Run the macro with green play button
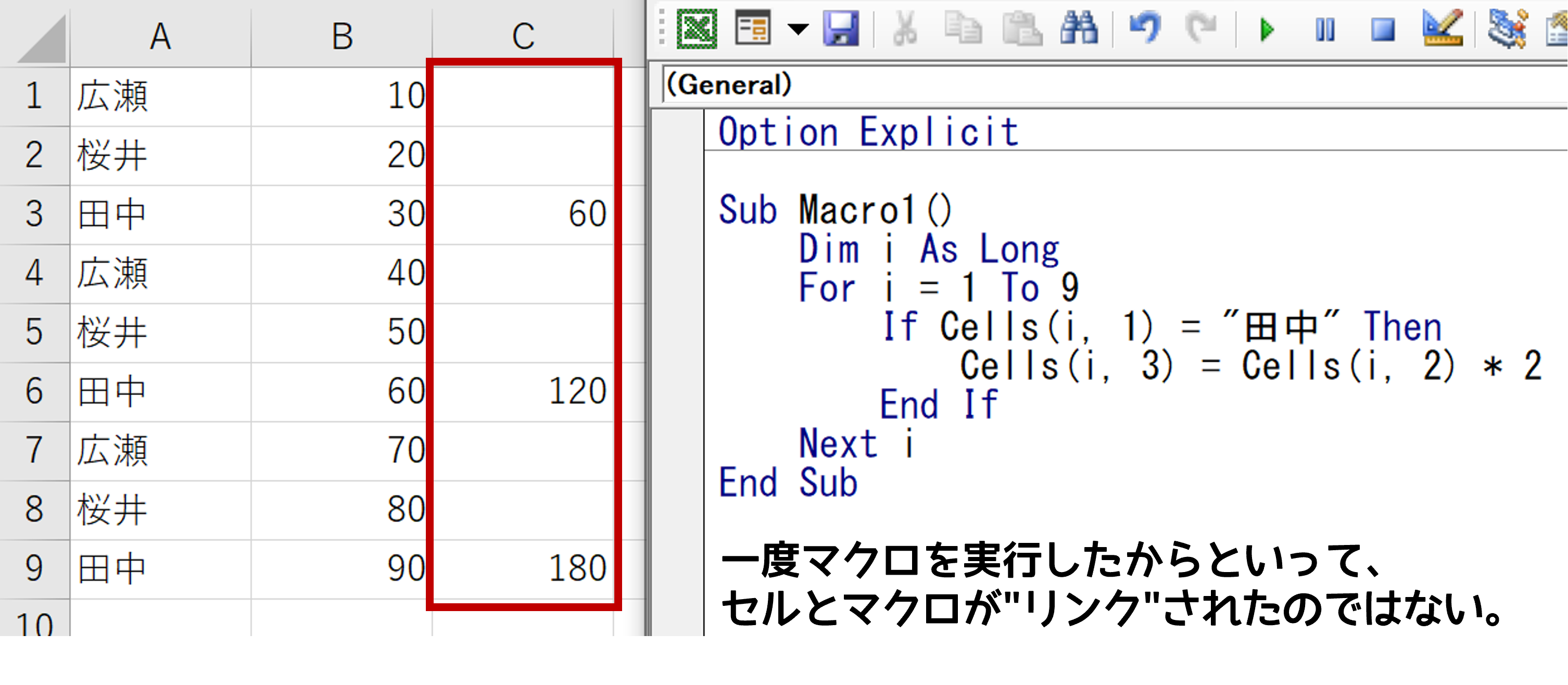1568x685 pixels. (x=1267, y=29)
